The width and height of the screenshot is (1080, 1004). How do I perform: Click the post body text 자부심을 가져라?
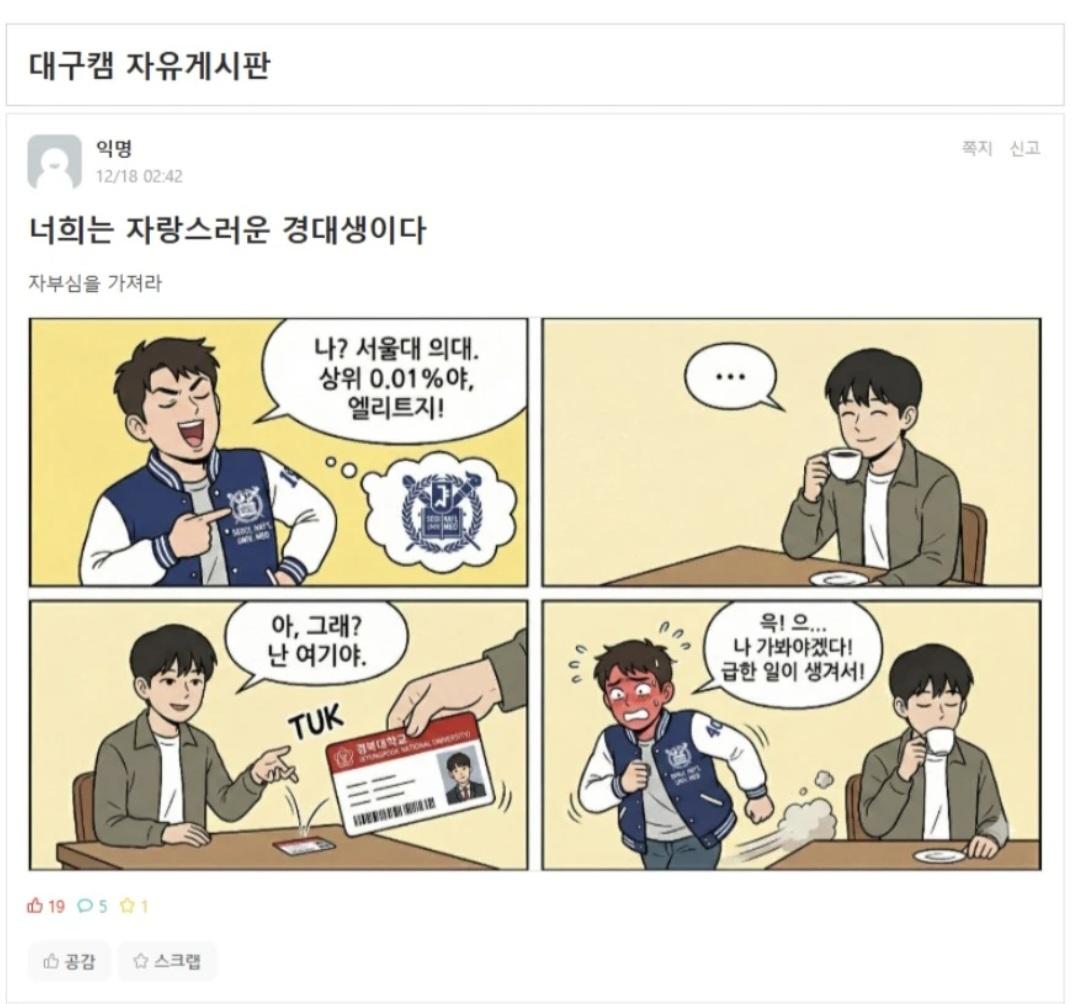coord(95,283)
